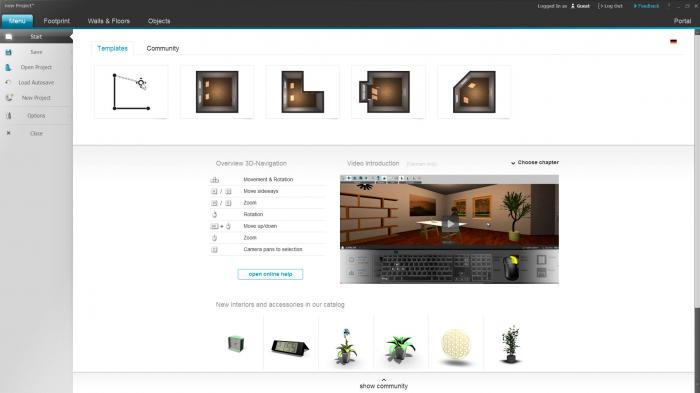This screenshot has height=393, width=700.
Task: Click the Log Out link
Action: [611, 6]
